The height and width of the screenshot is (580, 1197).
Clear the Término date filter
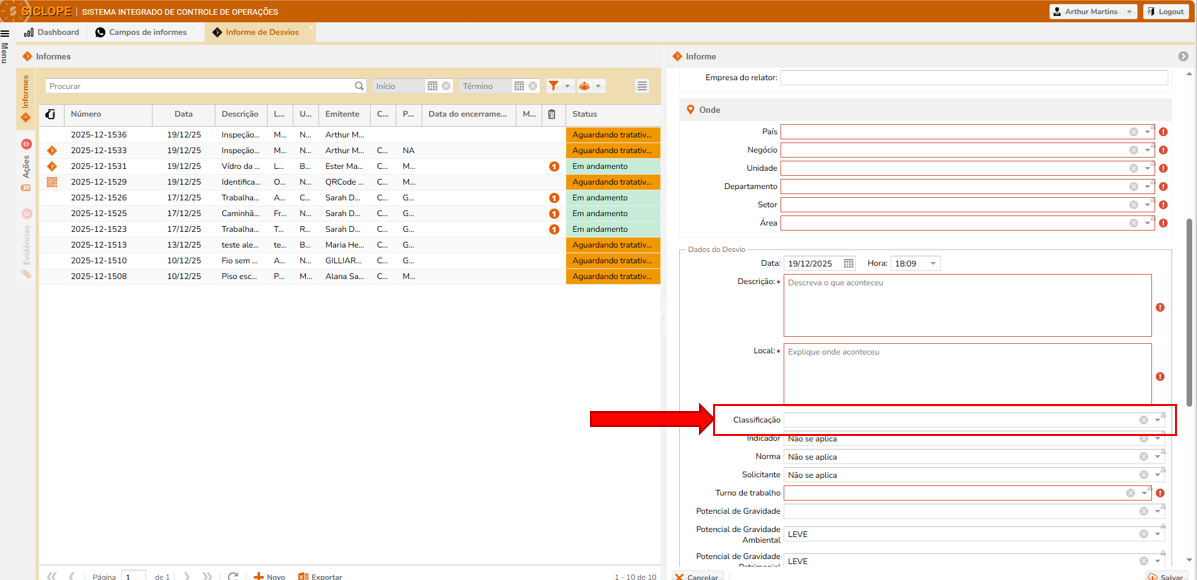533,86
